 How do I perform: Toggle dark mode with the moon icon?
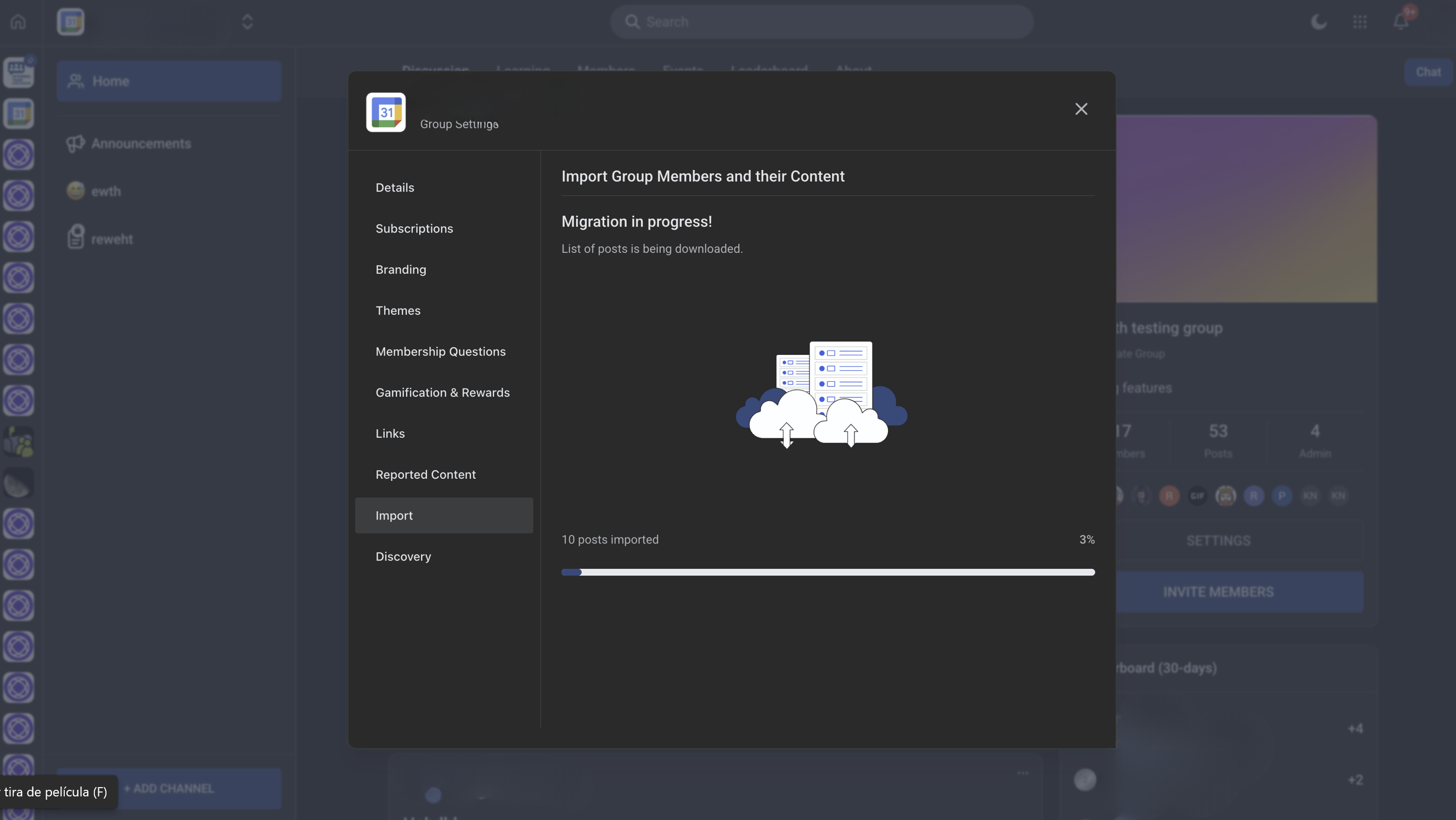point(1319,22)
